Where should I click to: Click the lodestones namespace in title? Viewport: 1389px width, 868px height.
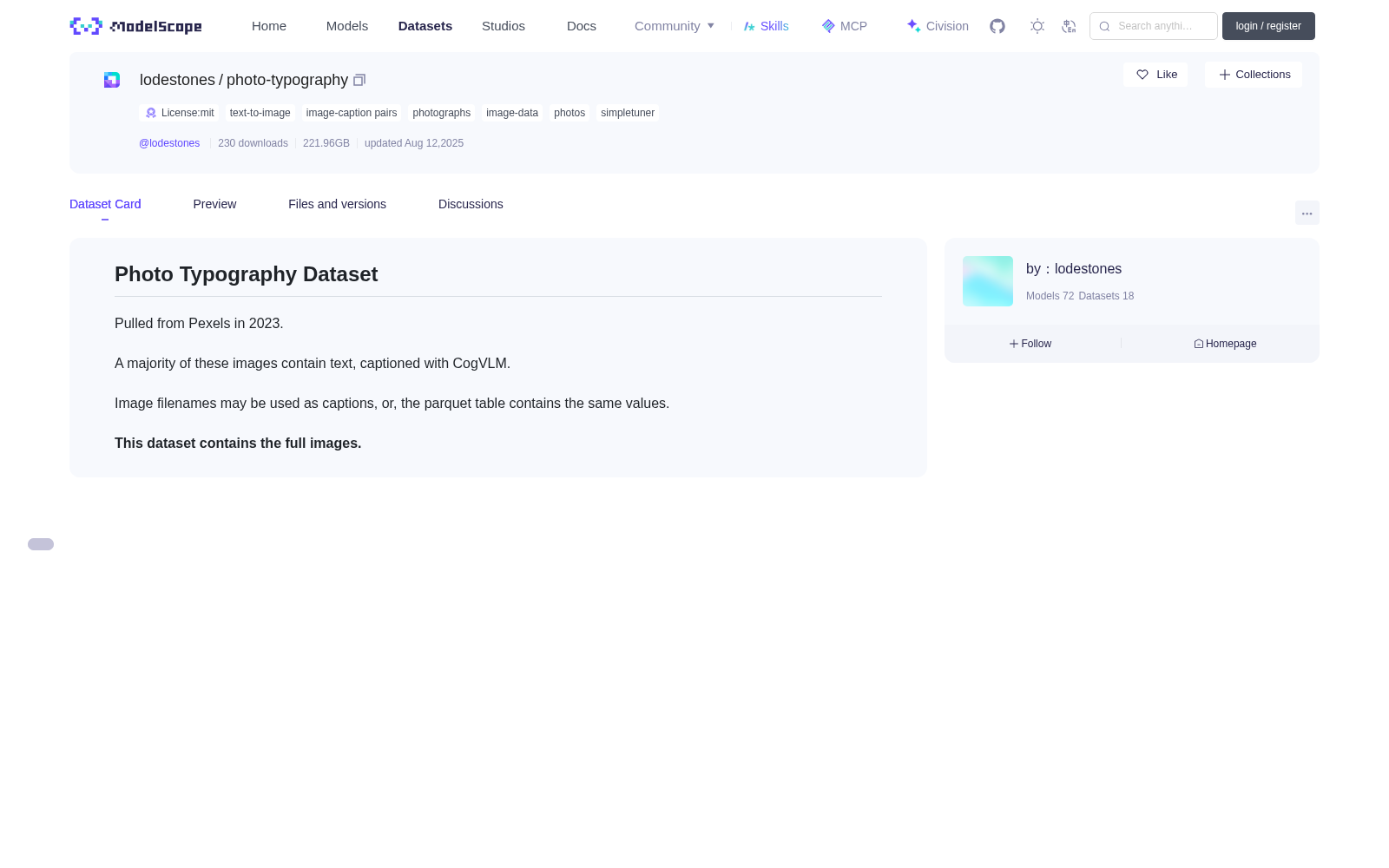[177, 80]
